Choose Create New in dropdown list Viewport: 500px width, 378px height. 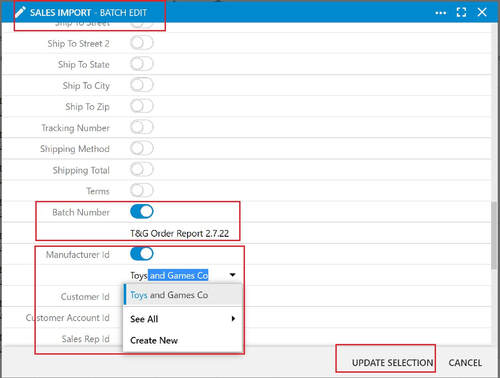183,340
